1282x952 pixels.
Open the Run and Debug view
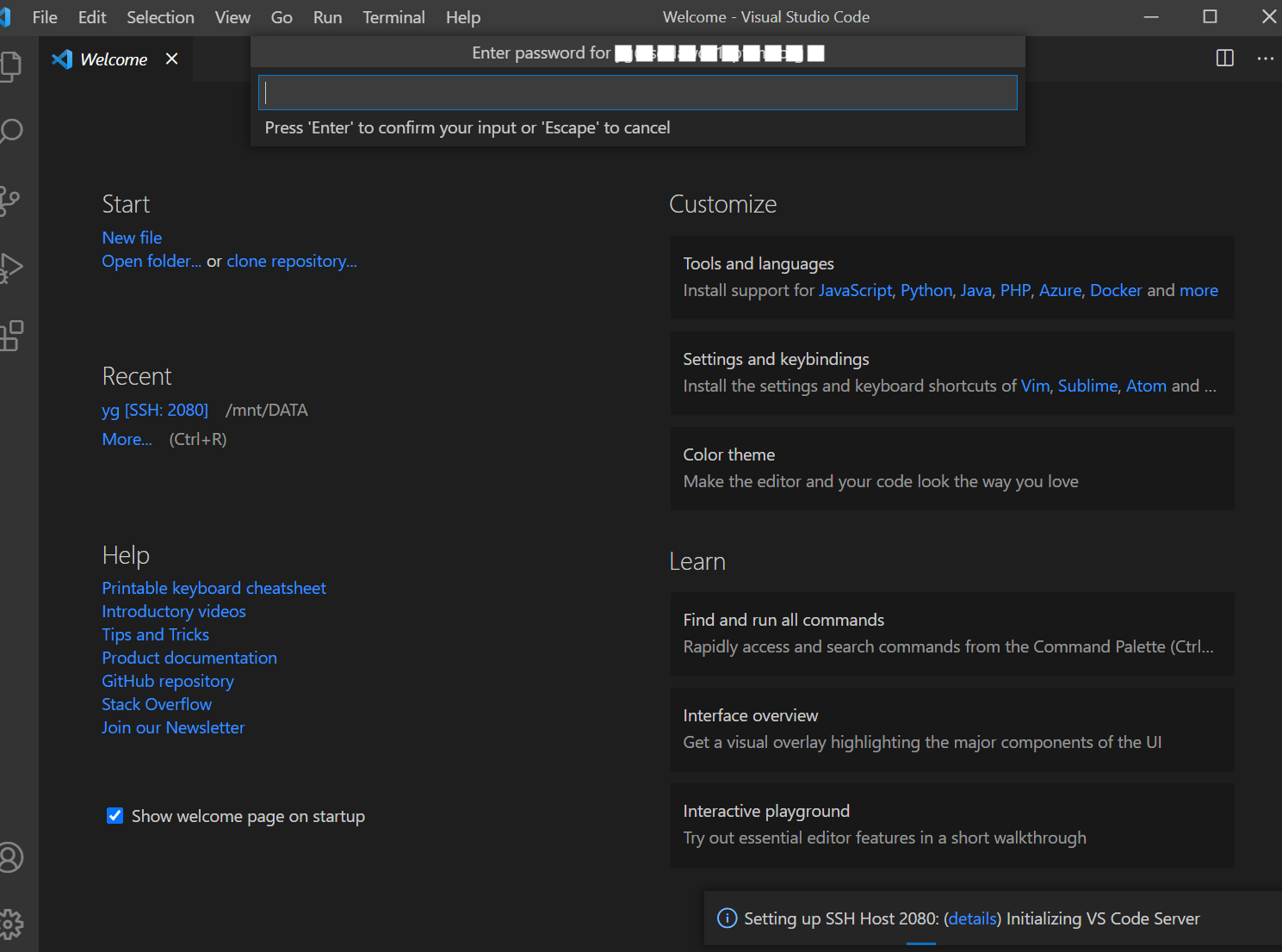click(10, 268)
